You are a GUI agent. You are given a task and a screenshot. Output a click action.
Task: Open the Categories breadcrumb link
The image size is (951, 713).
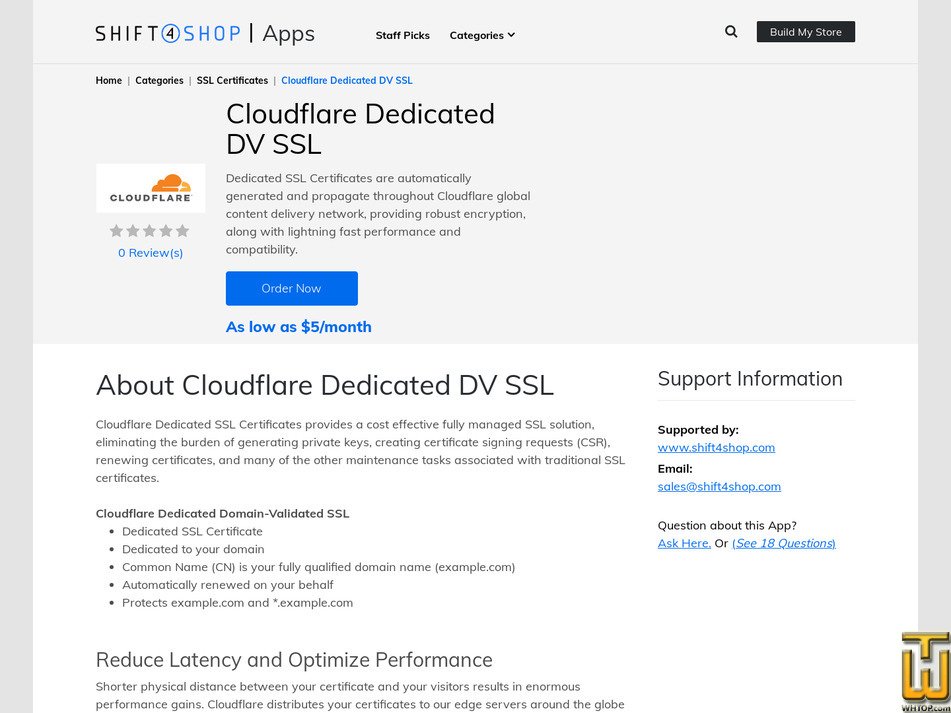pos(159,81)
